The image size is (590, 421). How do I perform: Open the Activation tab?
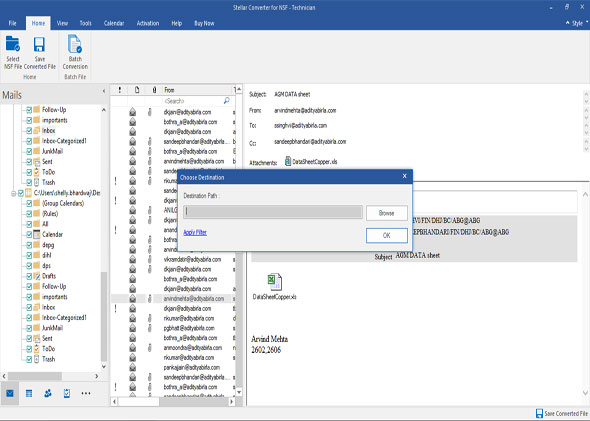[x=148, y=23]
